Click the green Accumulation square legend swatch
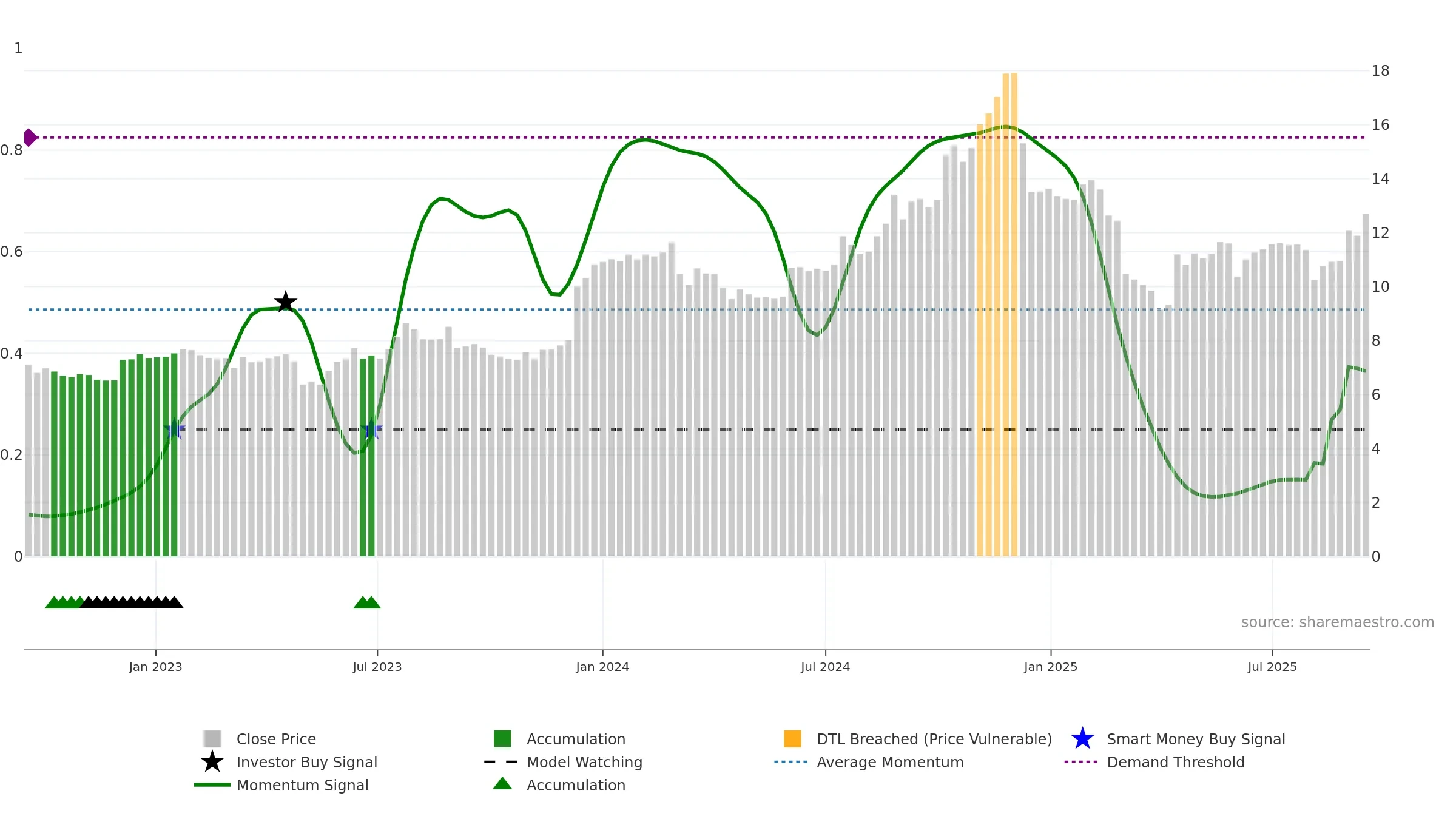The width and height of the screenshot is (1456, 819). 502,739
